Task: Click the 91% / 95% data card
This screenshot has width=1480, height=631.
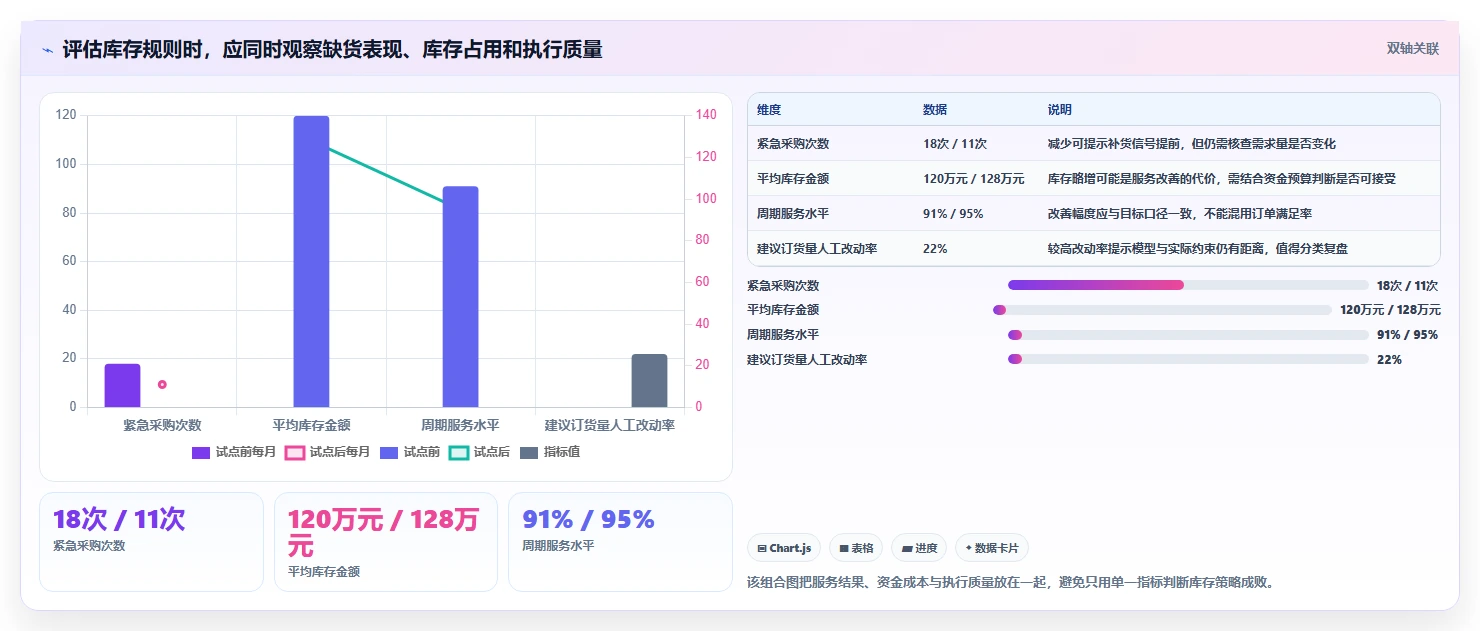Action: (620, 542)
